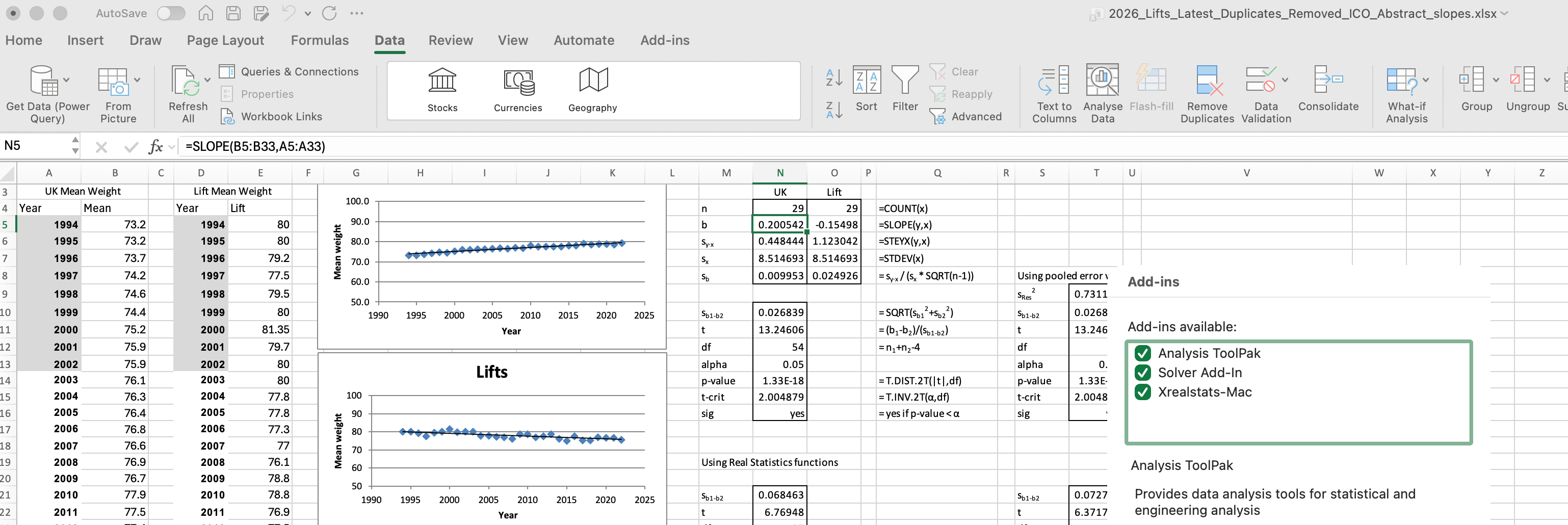Uncheck the Analysis ToolPak add-in

1142,353
